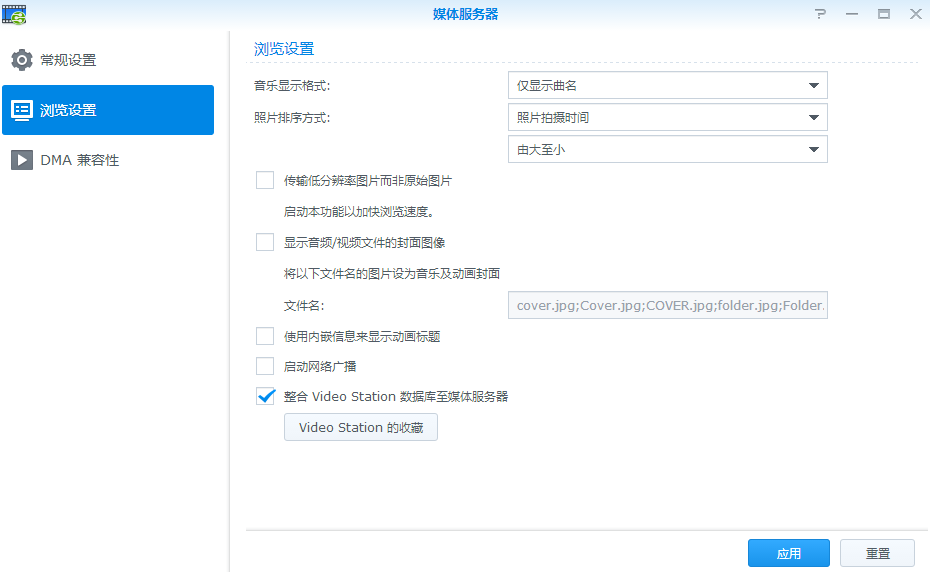Viewport: 930px width, 572px height.
Task: Click the gear icon beside 常规设置
Action: (22, 60)
